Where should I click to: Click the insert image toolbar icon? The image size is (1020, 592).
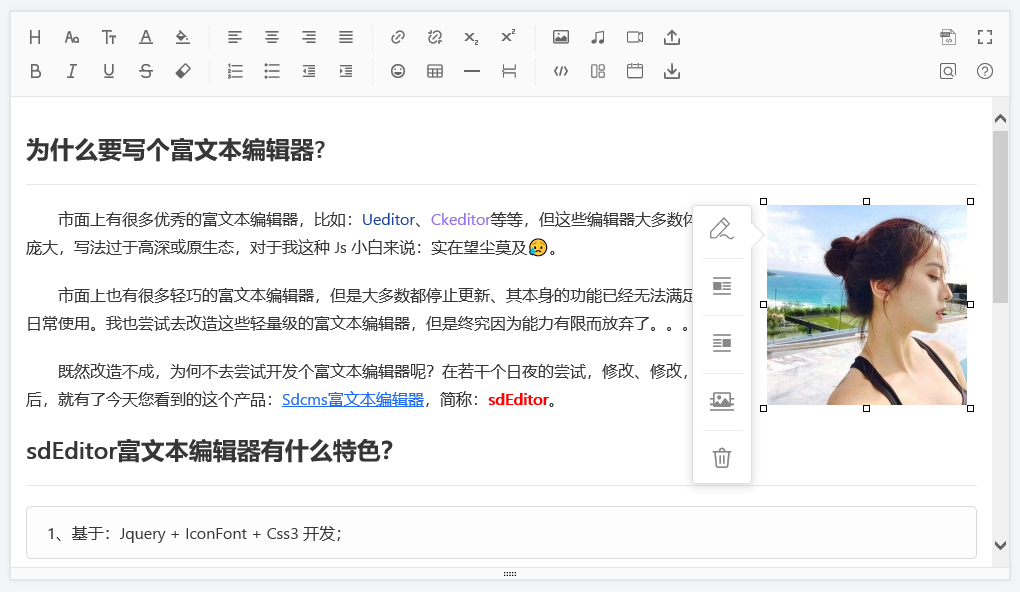[x=561, y=37]
